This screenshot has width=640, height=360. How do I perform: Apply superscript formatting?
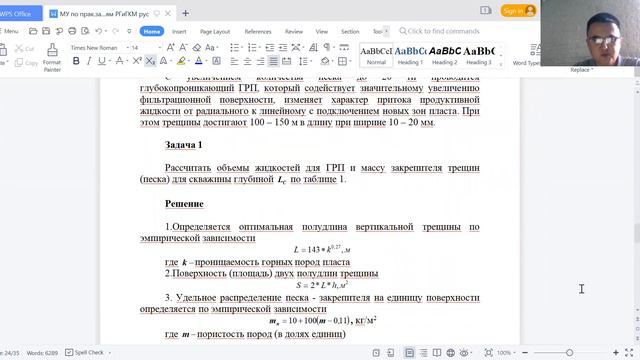137,61
